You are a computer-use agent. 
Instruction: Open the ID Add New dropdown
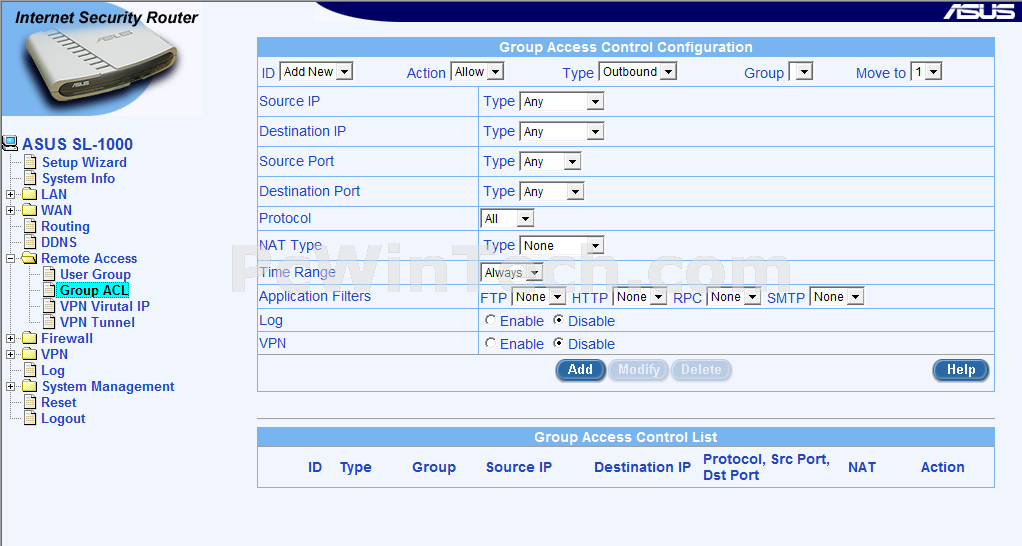tap(316, 72)
